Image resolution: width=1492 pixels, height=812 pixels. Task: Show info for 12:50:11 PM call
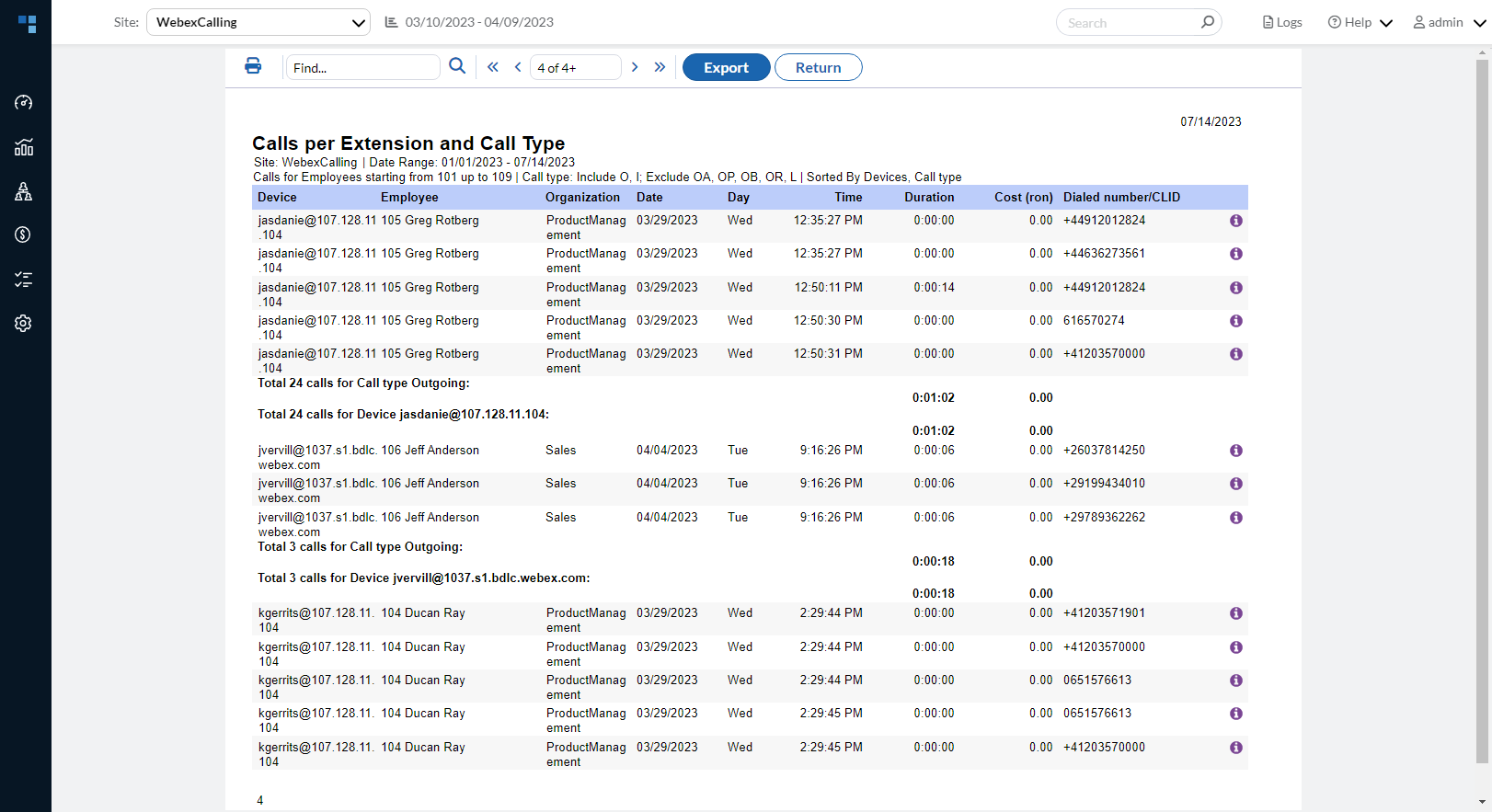pos(1236,288)
